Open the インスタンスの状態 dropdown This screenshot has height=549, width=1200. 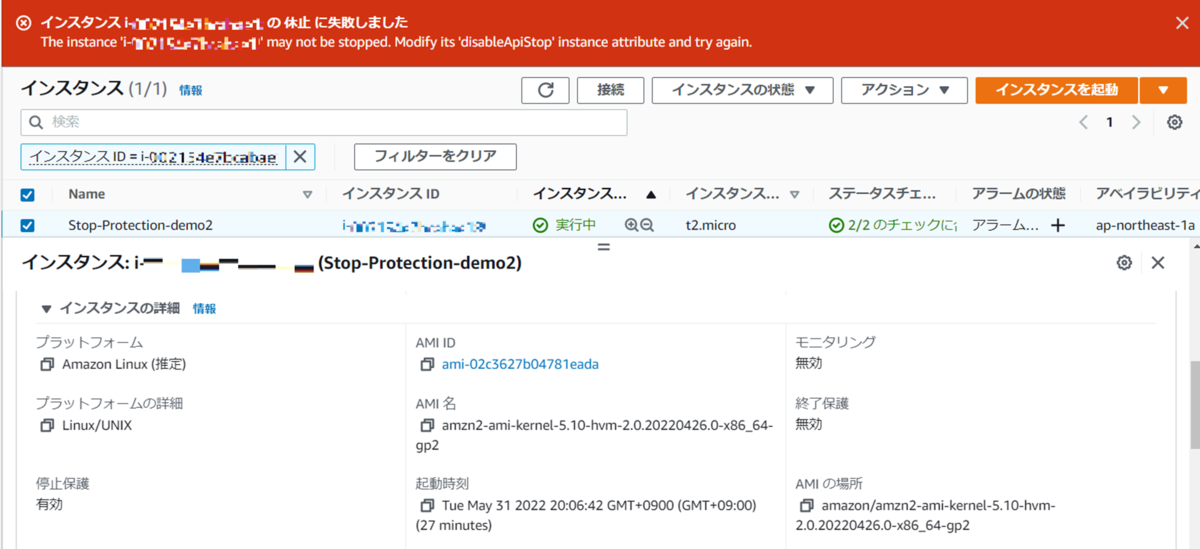pyautogui.click(x=743, y=90)
